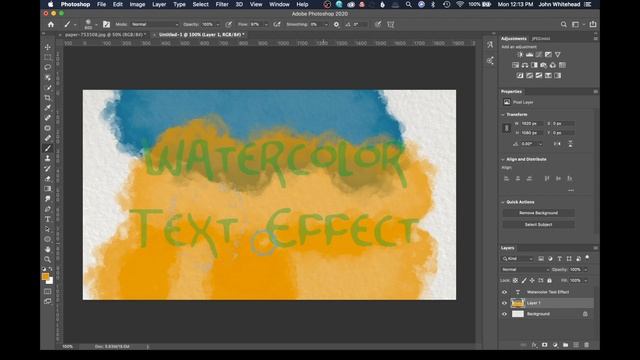Toggle link width and height
The height and width of the screenshot is (360, 640).
(507, 128)
